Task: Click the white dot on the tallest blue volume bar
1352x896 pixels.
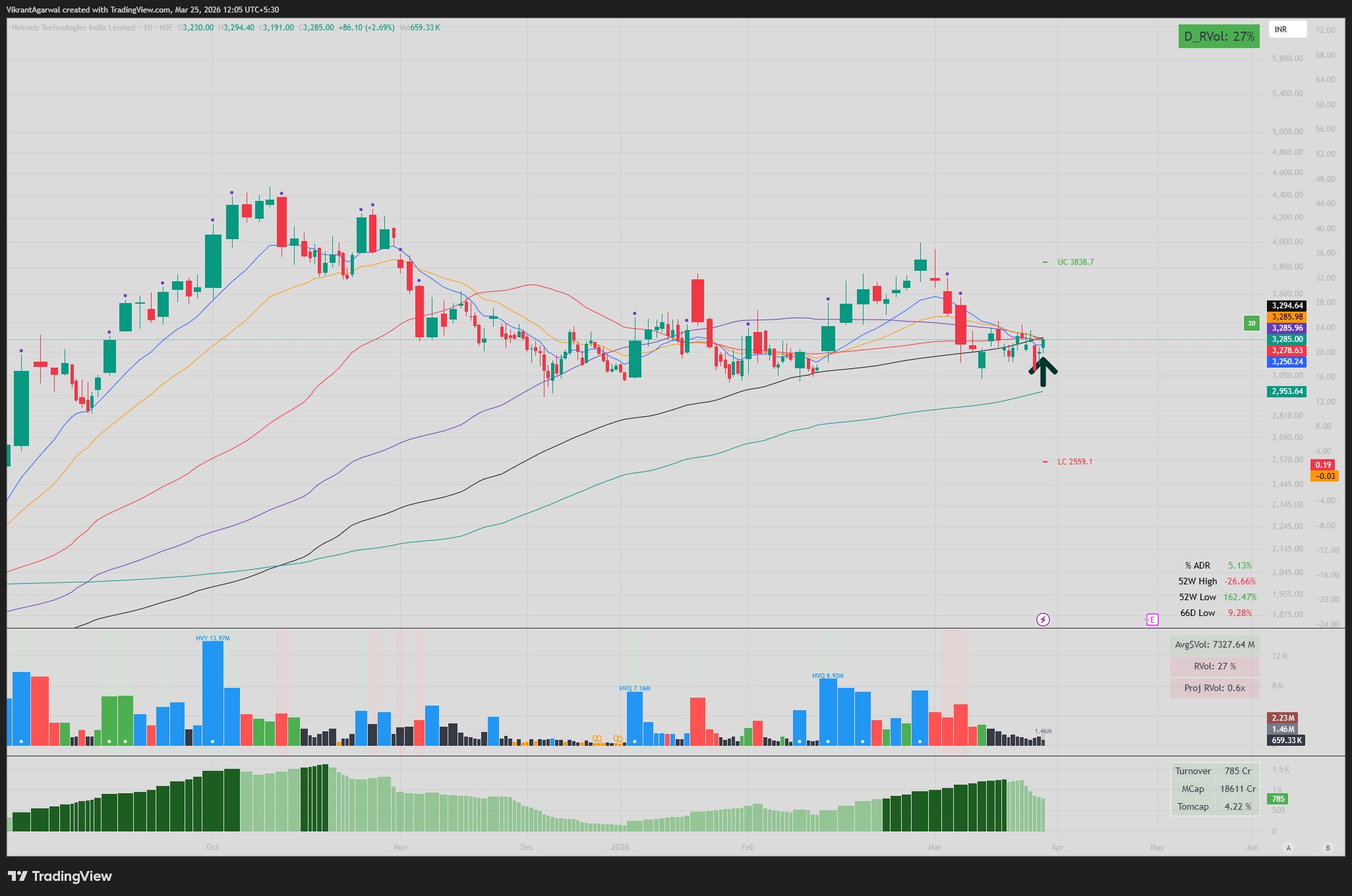Action: [x=212, y=741]
